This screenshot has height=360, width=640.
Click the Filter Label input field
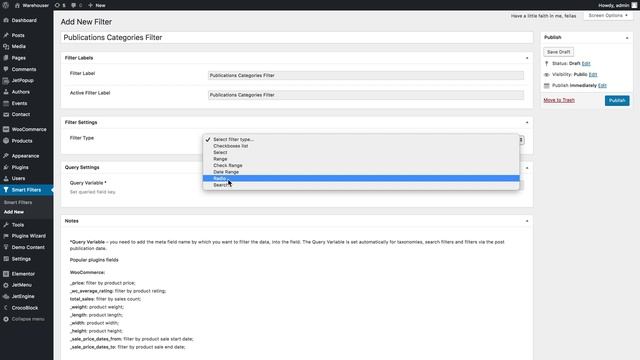pos(366,76)
